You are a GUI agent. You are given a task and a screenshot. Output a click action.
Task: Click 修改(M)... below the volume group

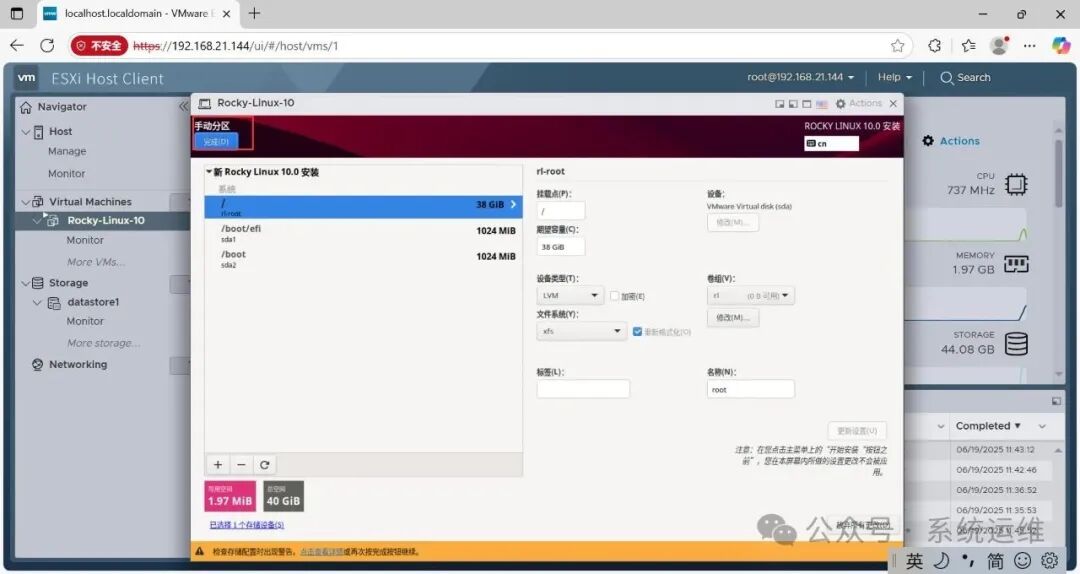pyautogui.click(x=733, y=318)
